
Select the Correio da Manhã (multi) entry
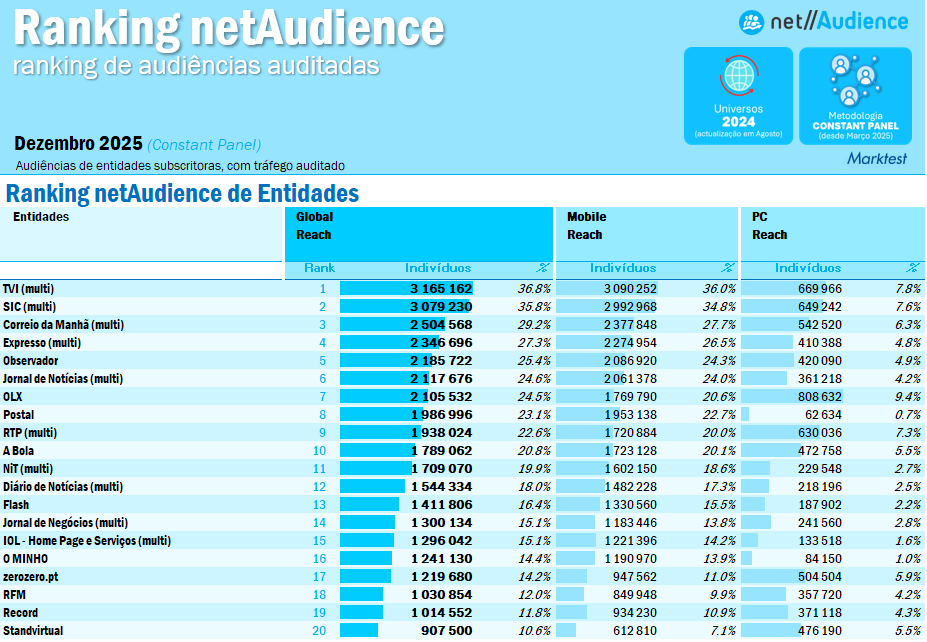tap(62, 325)
